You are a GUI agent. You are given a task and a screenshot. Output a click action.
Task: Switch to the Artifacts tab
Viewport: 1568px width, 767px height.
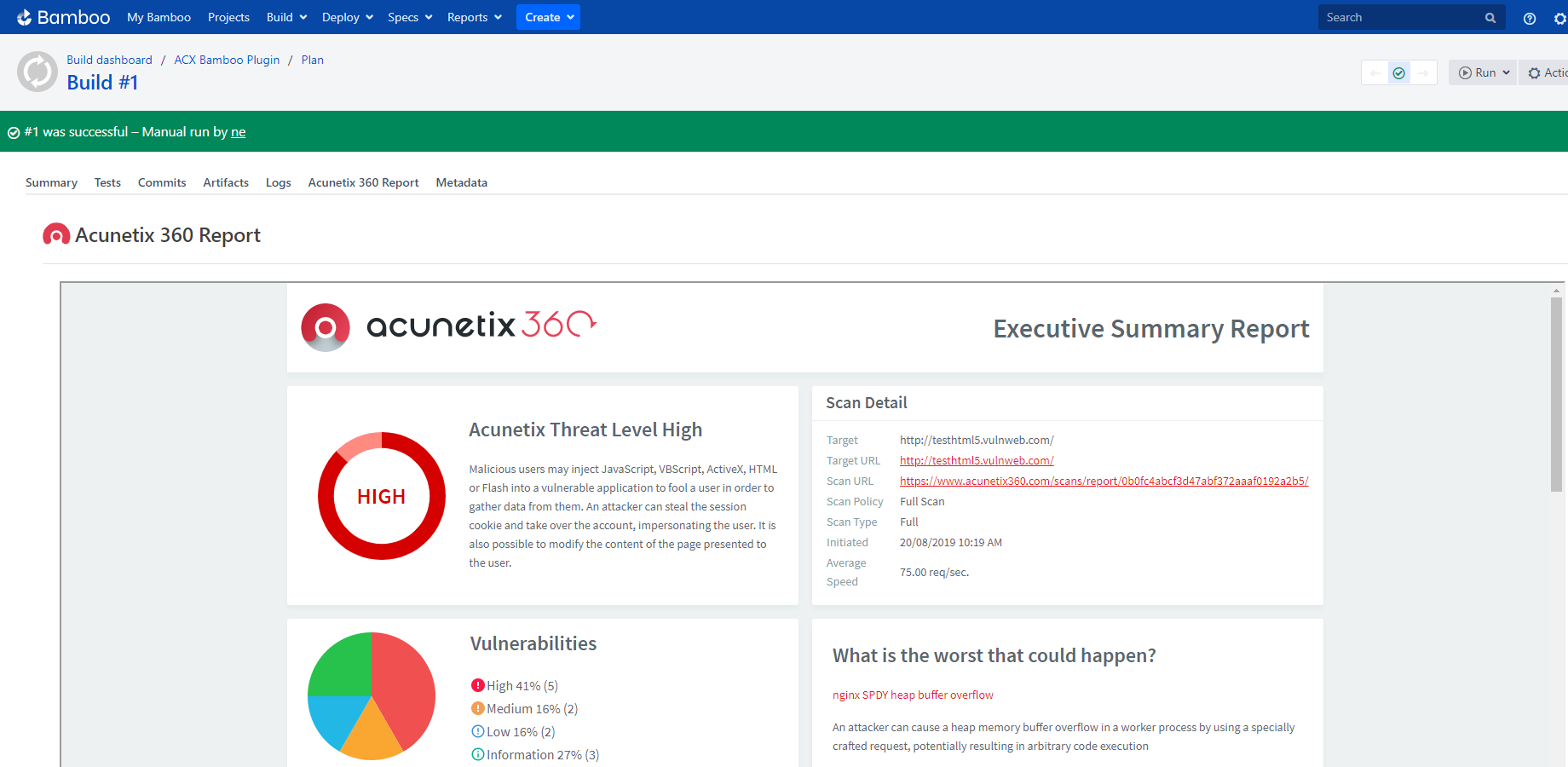coord(226,182)
